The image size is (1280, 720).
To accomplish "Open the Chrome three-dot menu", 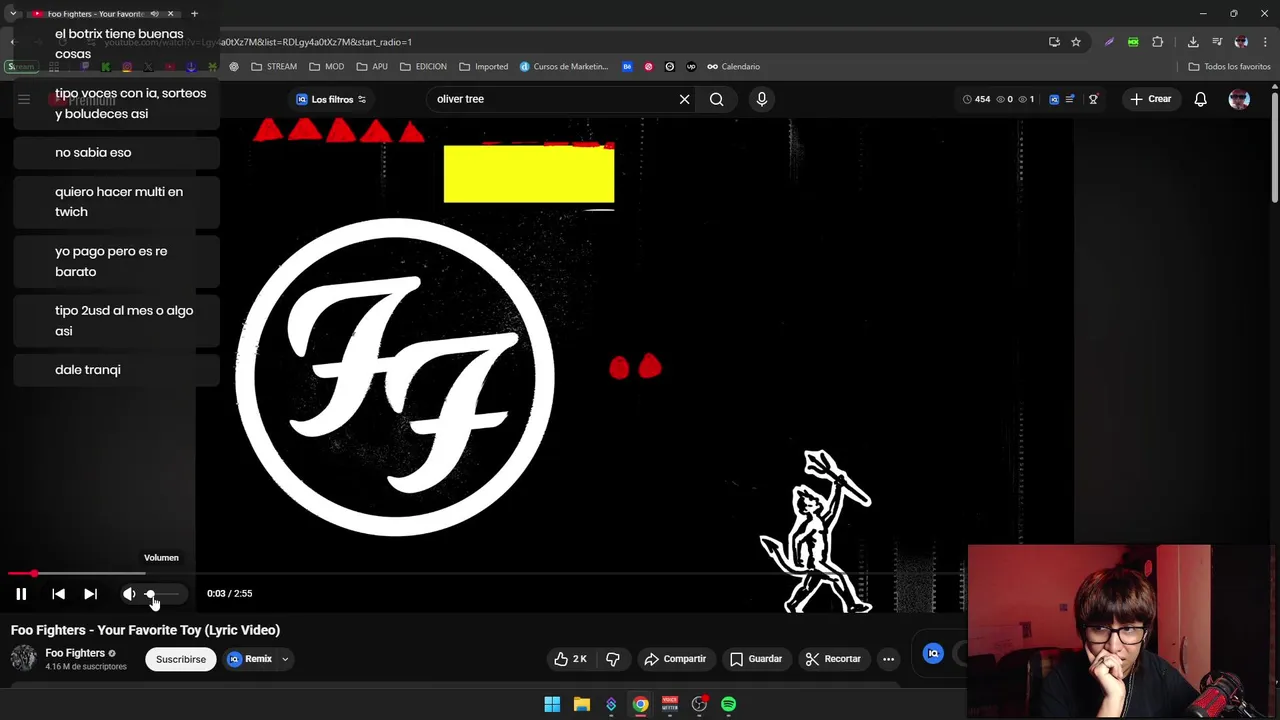I will click(1265, 42).
